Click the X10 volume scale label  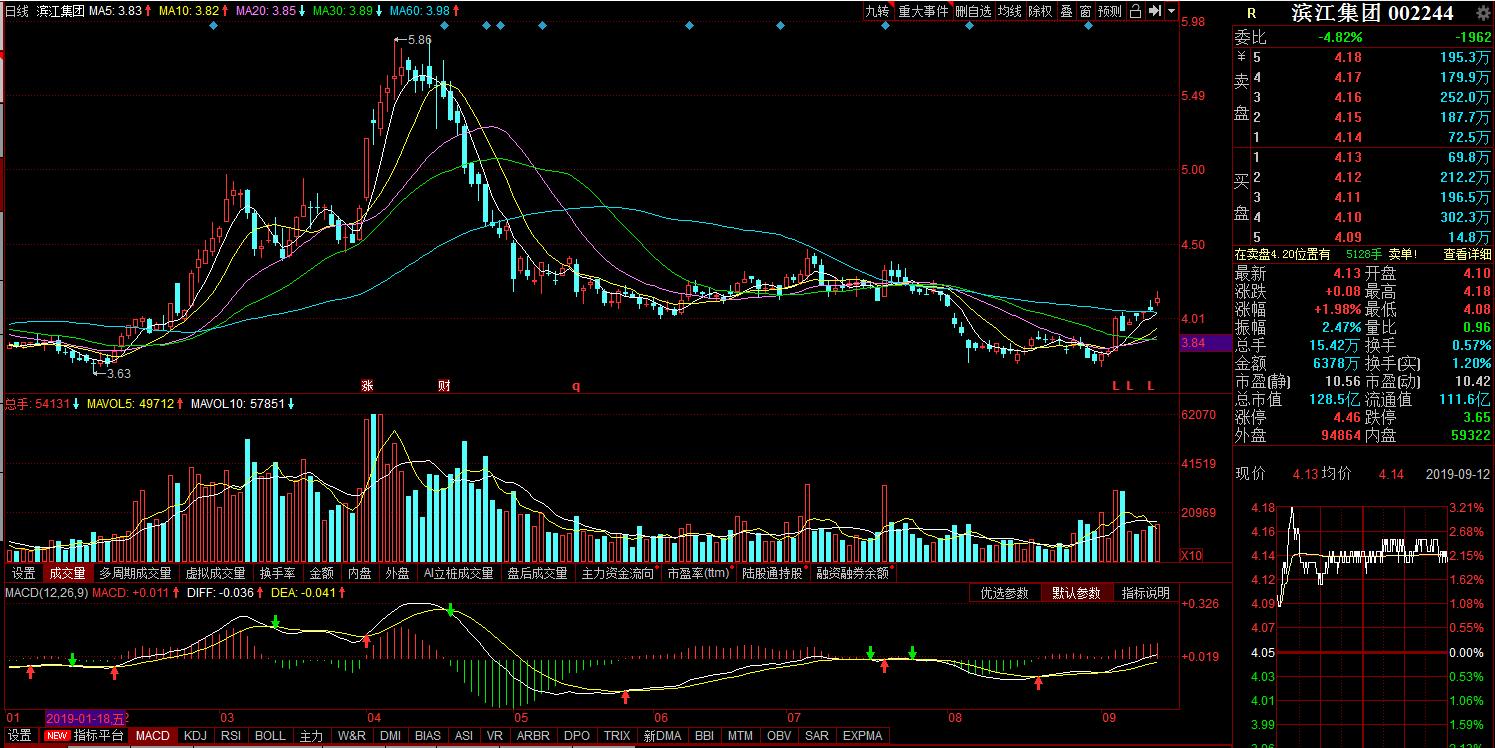(x=1191, y=555)
